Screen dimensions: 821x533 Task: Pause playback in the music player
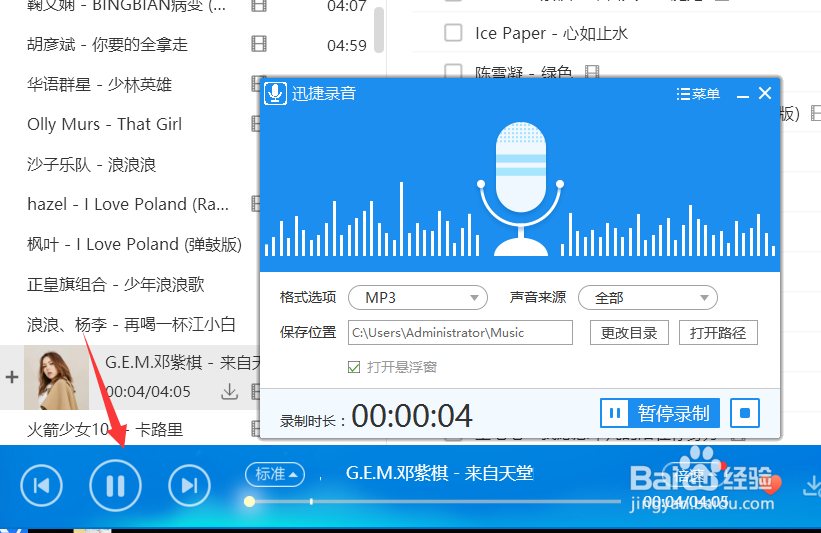pyautogui.click(x=115, y=485)
